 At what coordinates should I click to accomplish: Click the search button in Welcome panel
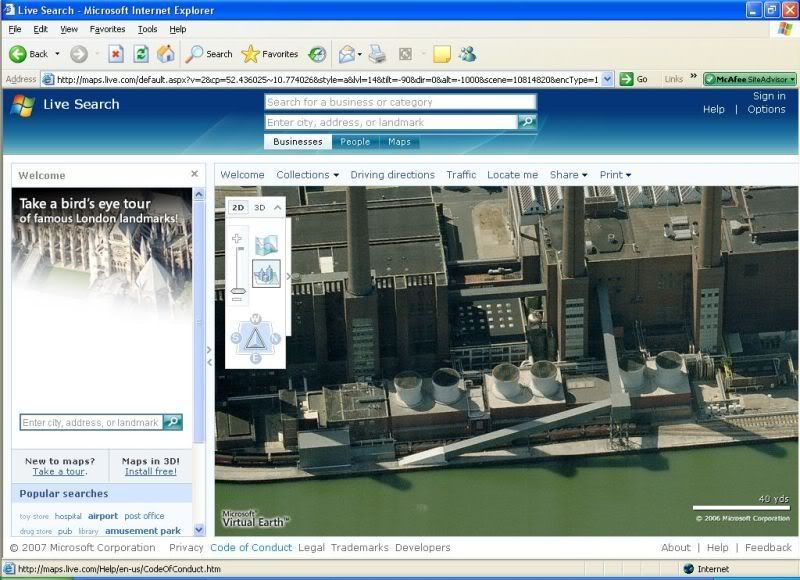173,422
